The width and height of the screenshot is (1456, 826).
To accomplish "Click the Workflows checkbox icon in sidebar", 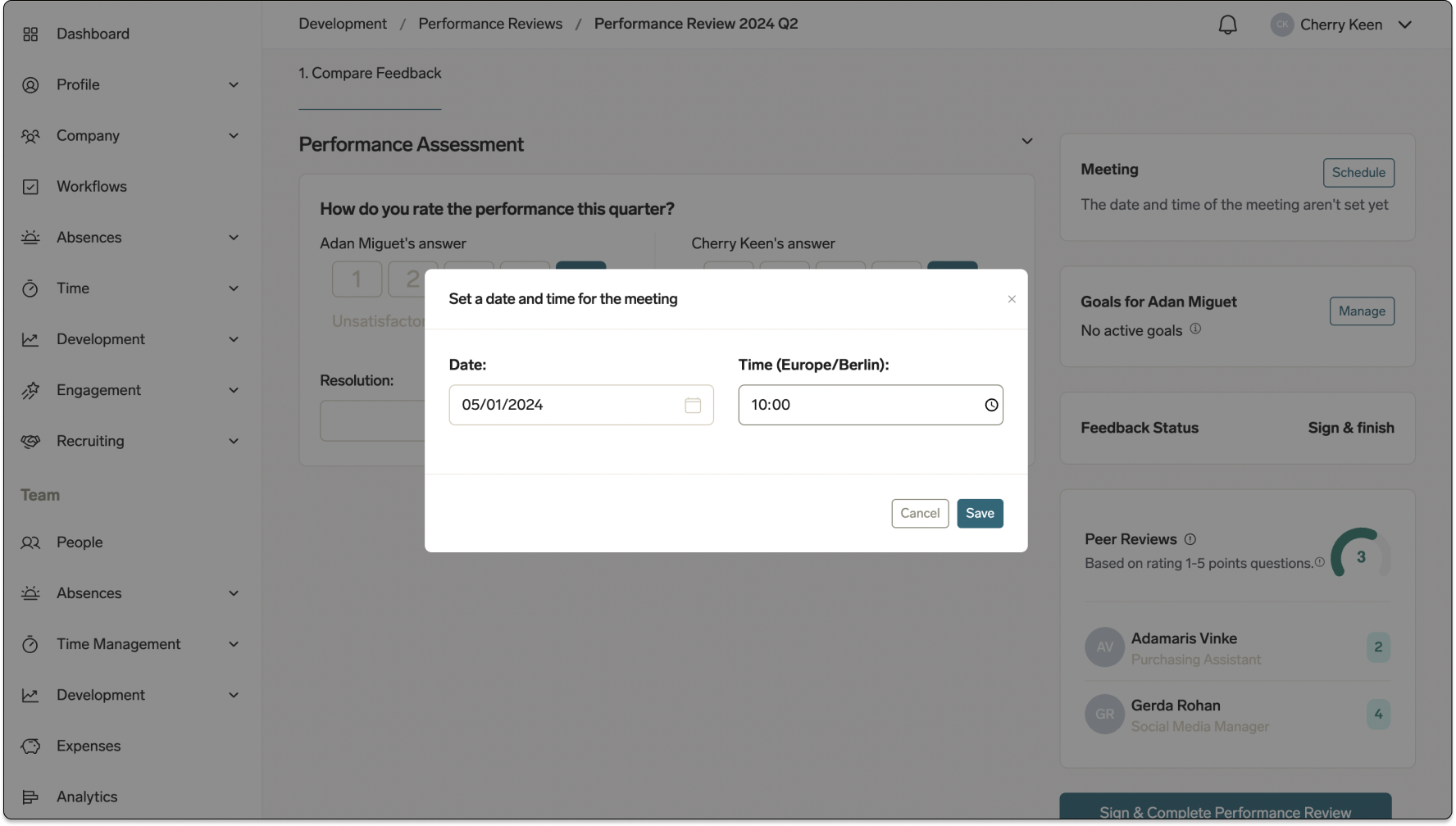I will pos(30,187).
